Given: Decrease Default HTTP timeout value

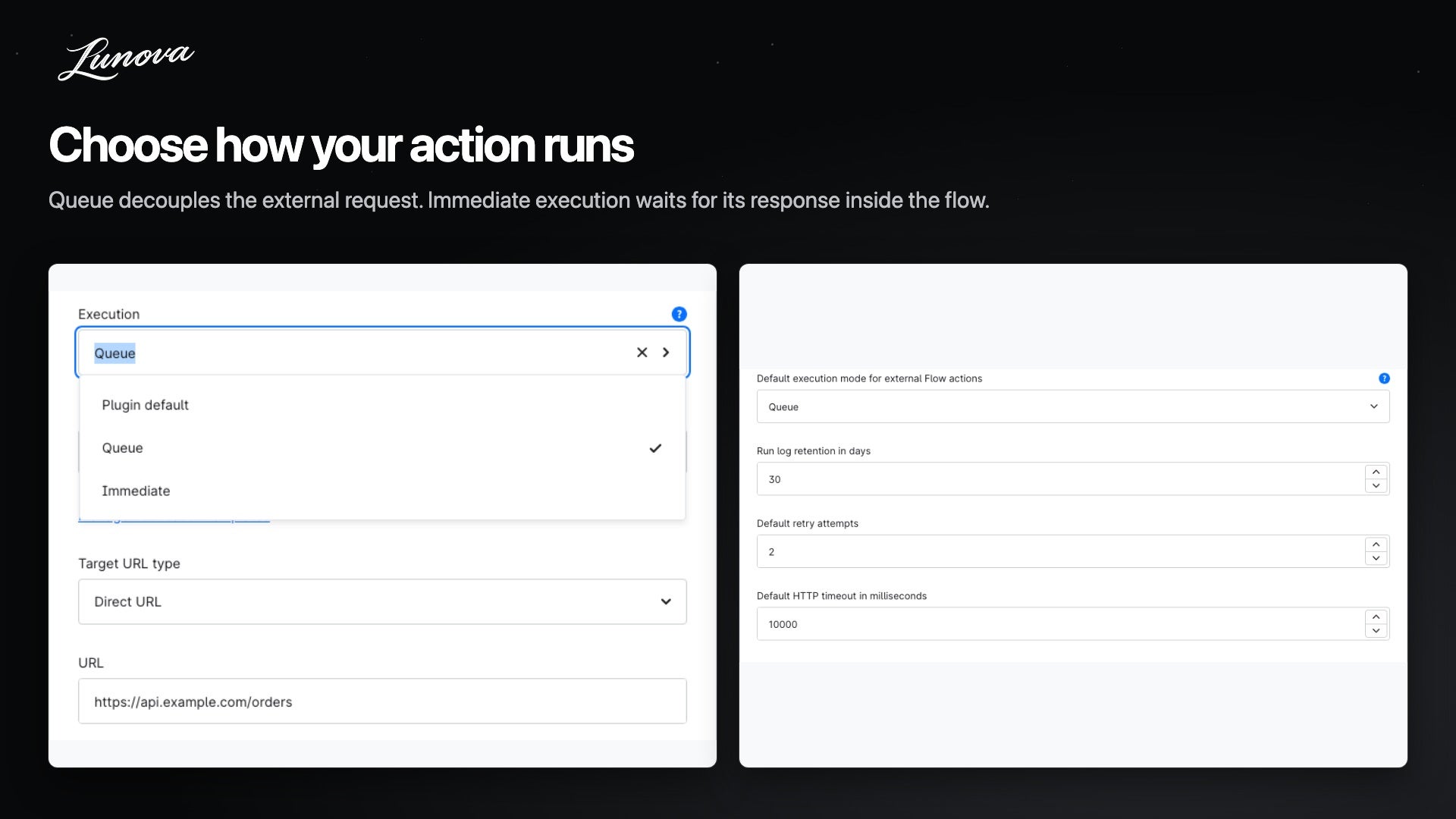Looking at the screenshot, I should (1376, 631).
